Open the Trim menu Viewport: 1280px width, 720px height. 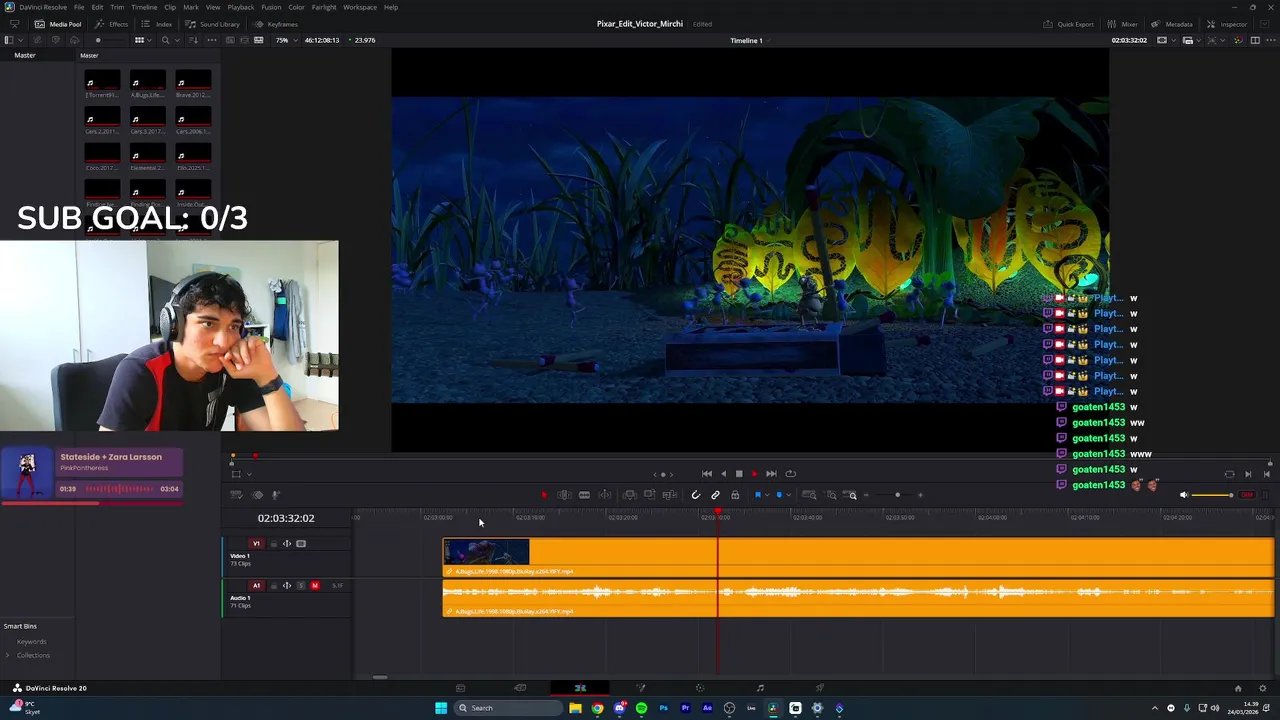pos(117,7)
